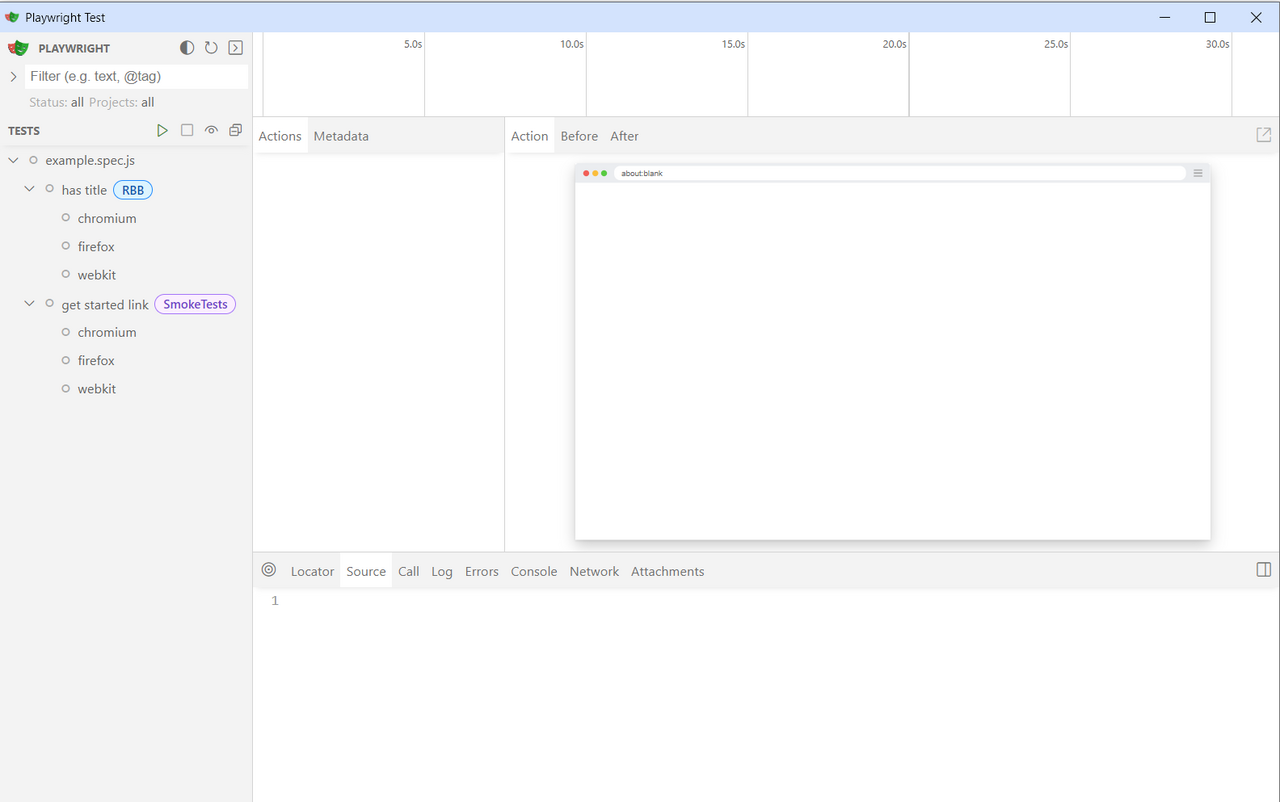Image resolution: width=1280 pixels, height=802 pixels.
Task: Open the Network tab
Action: tap(594, 571)
